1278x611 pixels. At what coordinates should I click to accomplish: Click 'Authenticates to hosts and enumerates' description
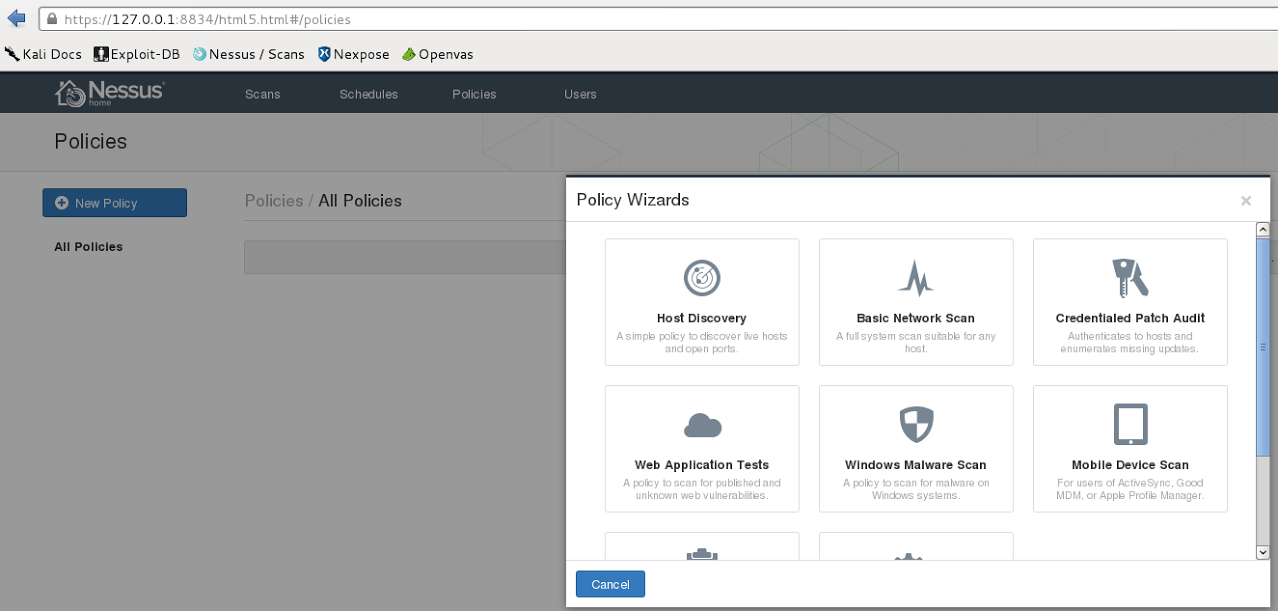click(1130, 342)
